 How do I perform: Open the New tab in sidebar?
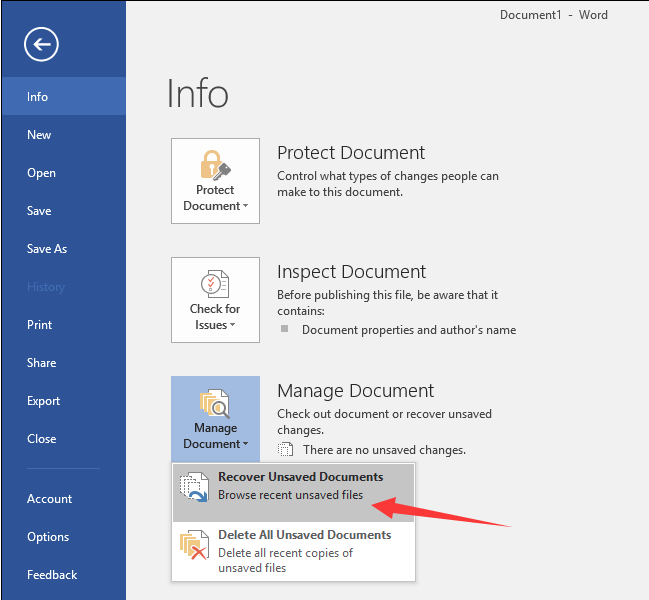[x=39, y=135]
